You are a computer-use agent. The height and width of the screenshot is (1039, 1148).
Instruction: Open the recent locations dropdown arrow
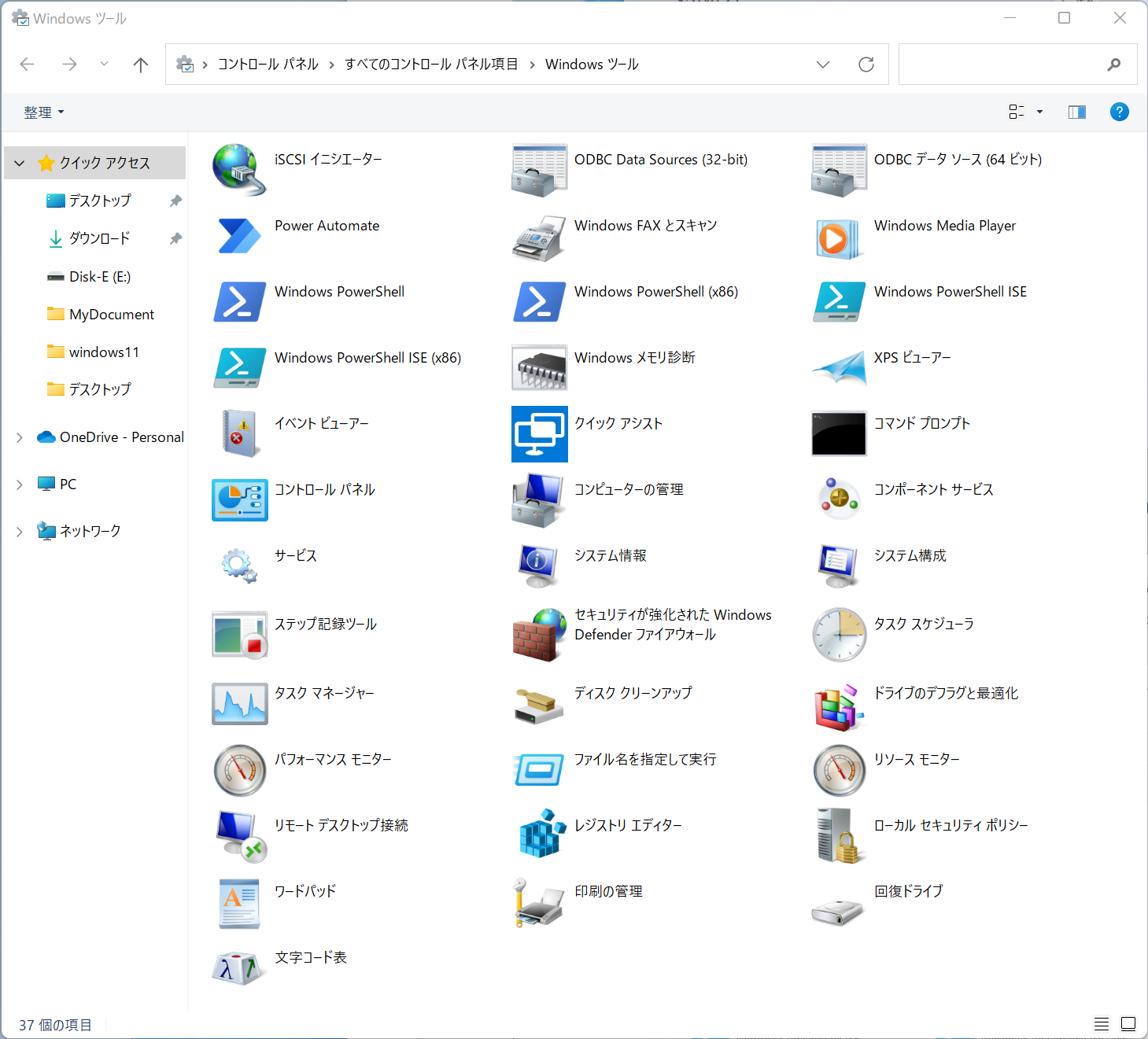pos(104,64)
